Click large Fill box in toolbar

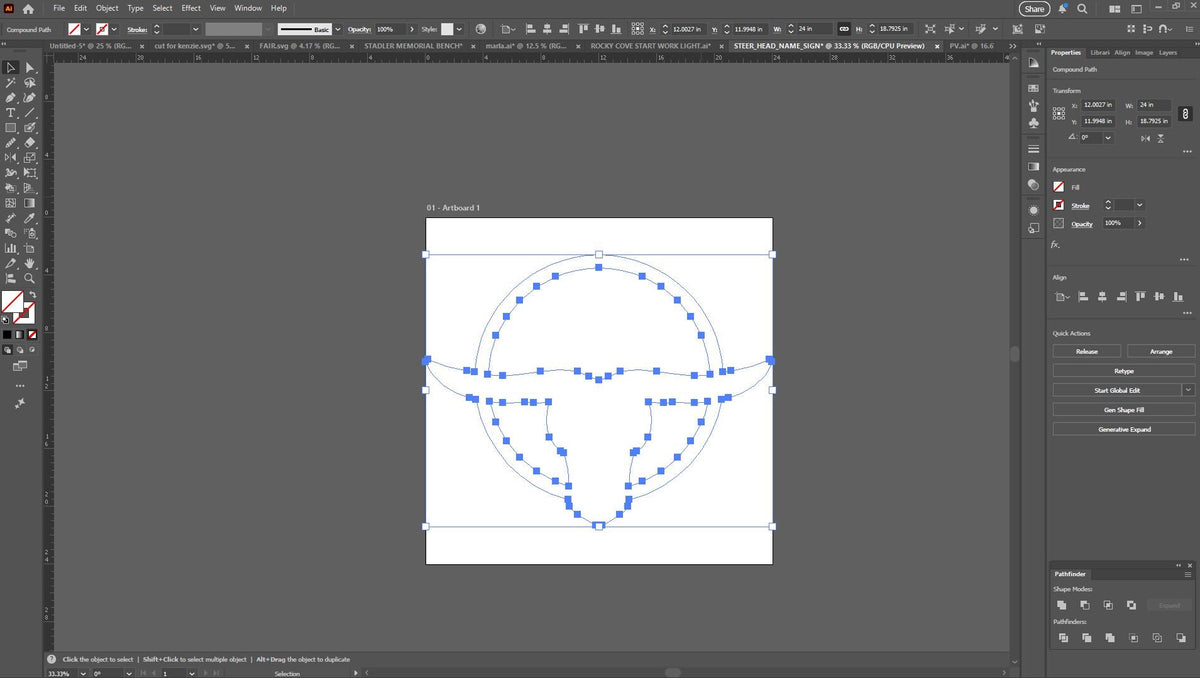12,301
